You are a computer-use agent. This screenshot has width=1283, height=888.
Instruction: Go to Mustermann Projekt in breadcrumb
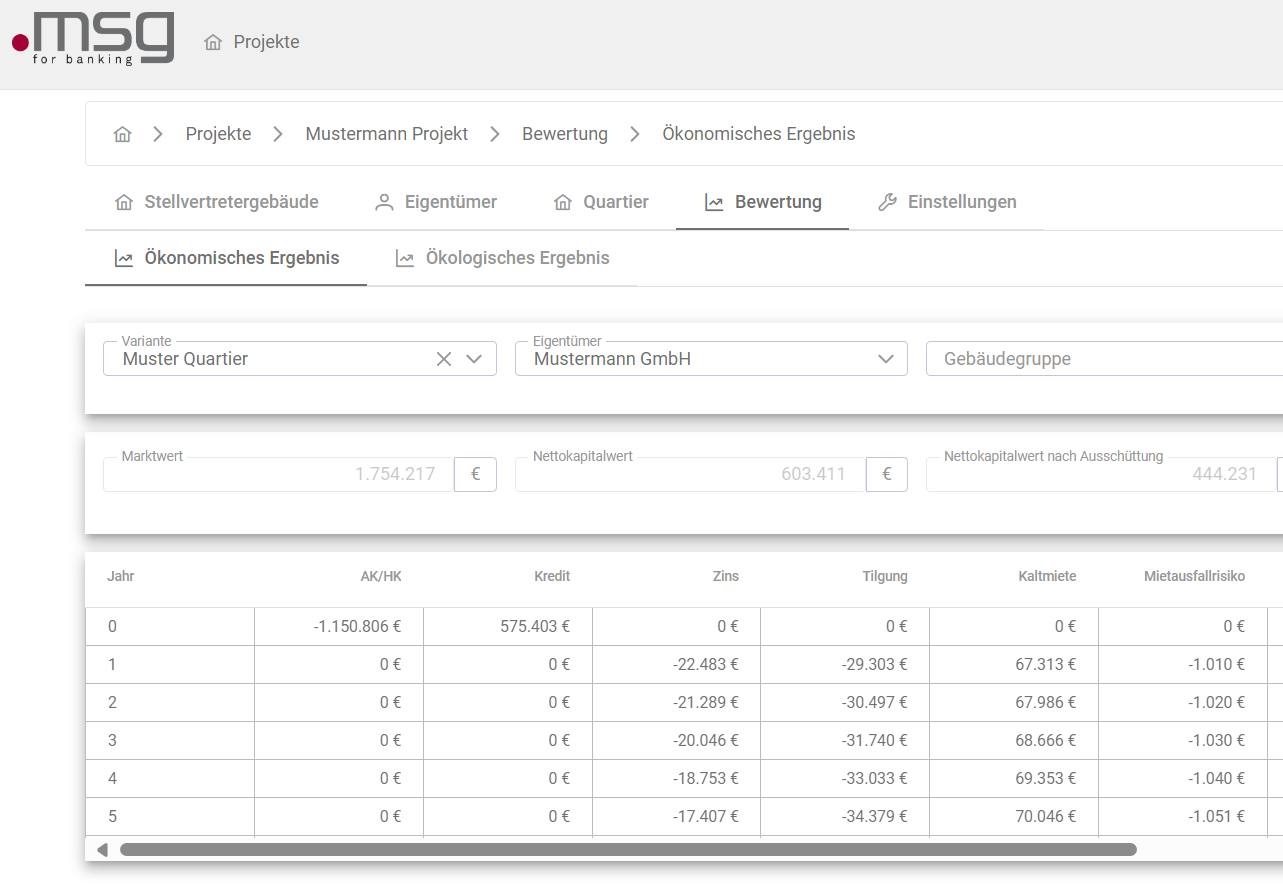(386, 134)
